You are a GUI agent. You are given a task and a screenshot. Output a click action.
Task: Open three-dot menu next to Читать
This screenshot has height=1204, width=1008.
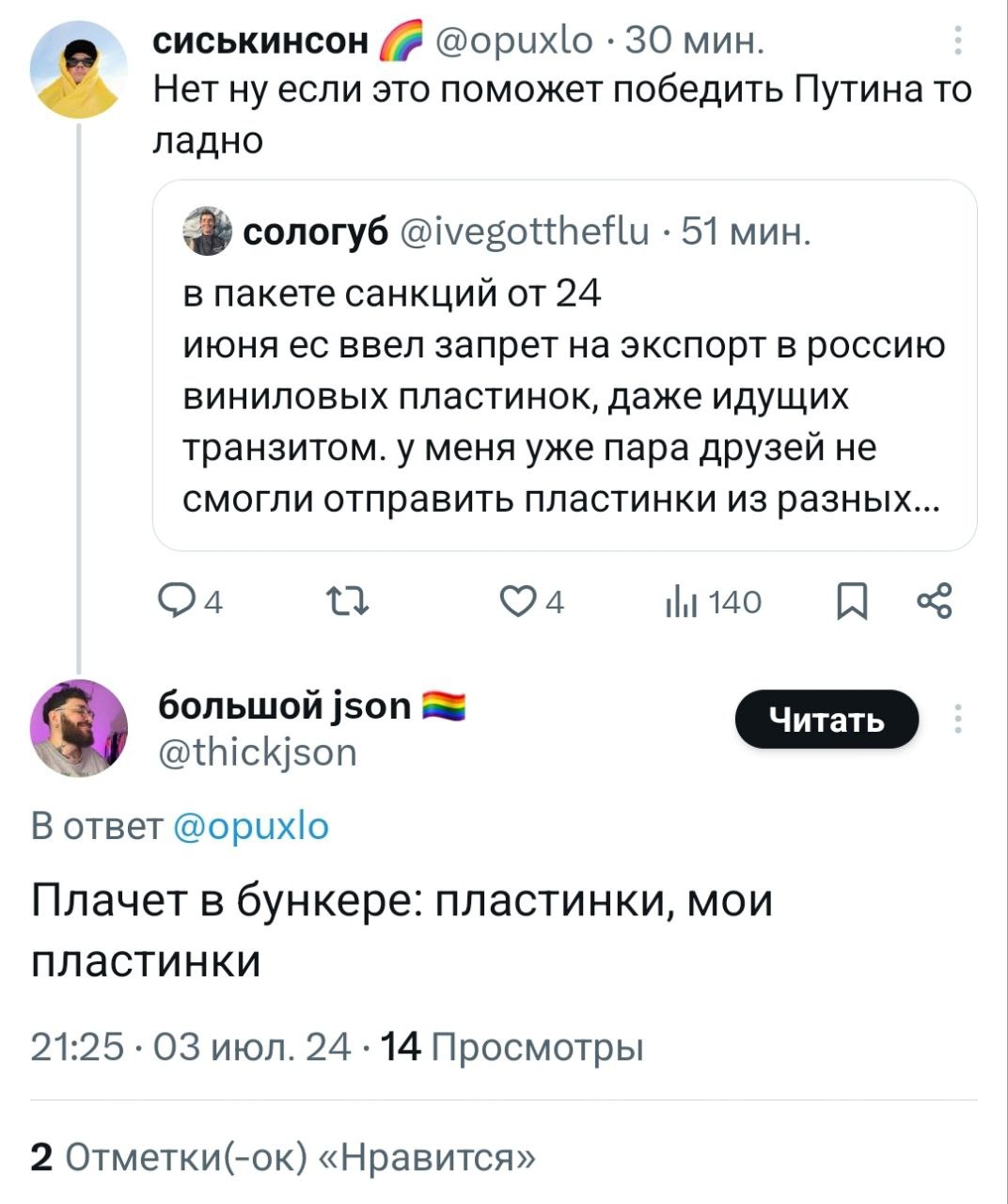tap(956, 718)
